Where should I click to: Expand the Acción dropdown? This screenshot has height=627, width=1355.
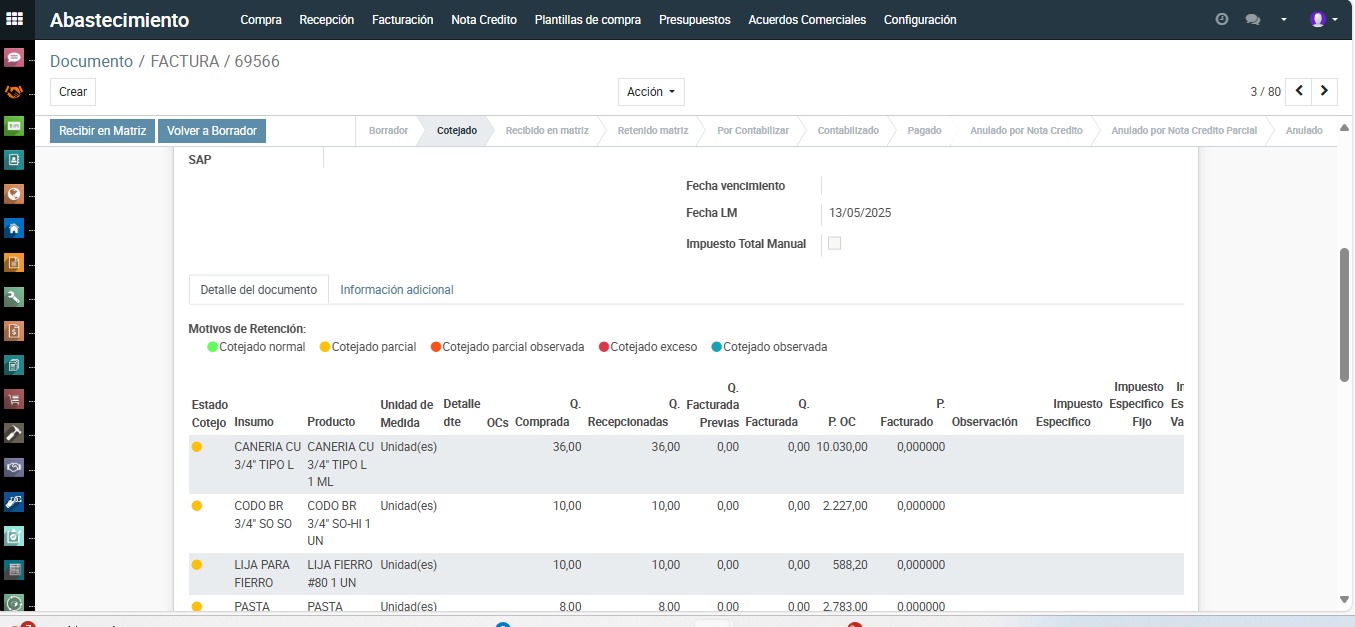(x=651, y=92)
